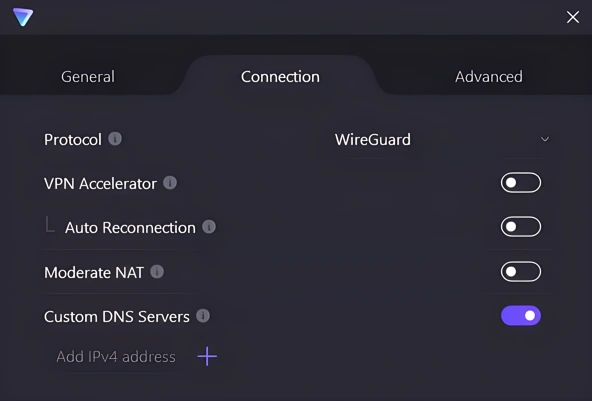Enable the Moderate NAT toggle
The height and width of the screenshot is (401, 592).
[521, 271]
